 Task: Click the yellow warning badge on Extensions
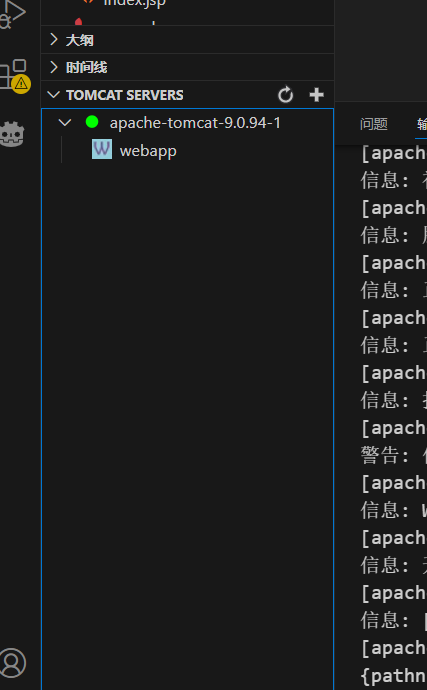(21, 84)
